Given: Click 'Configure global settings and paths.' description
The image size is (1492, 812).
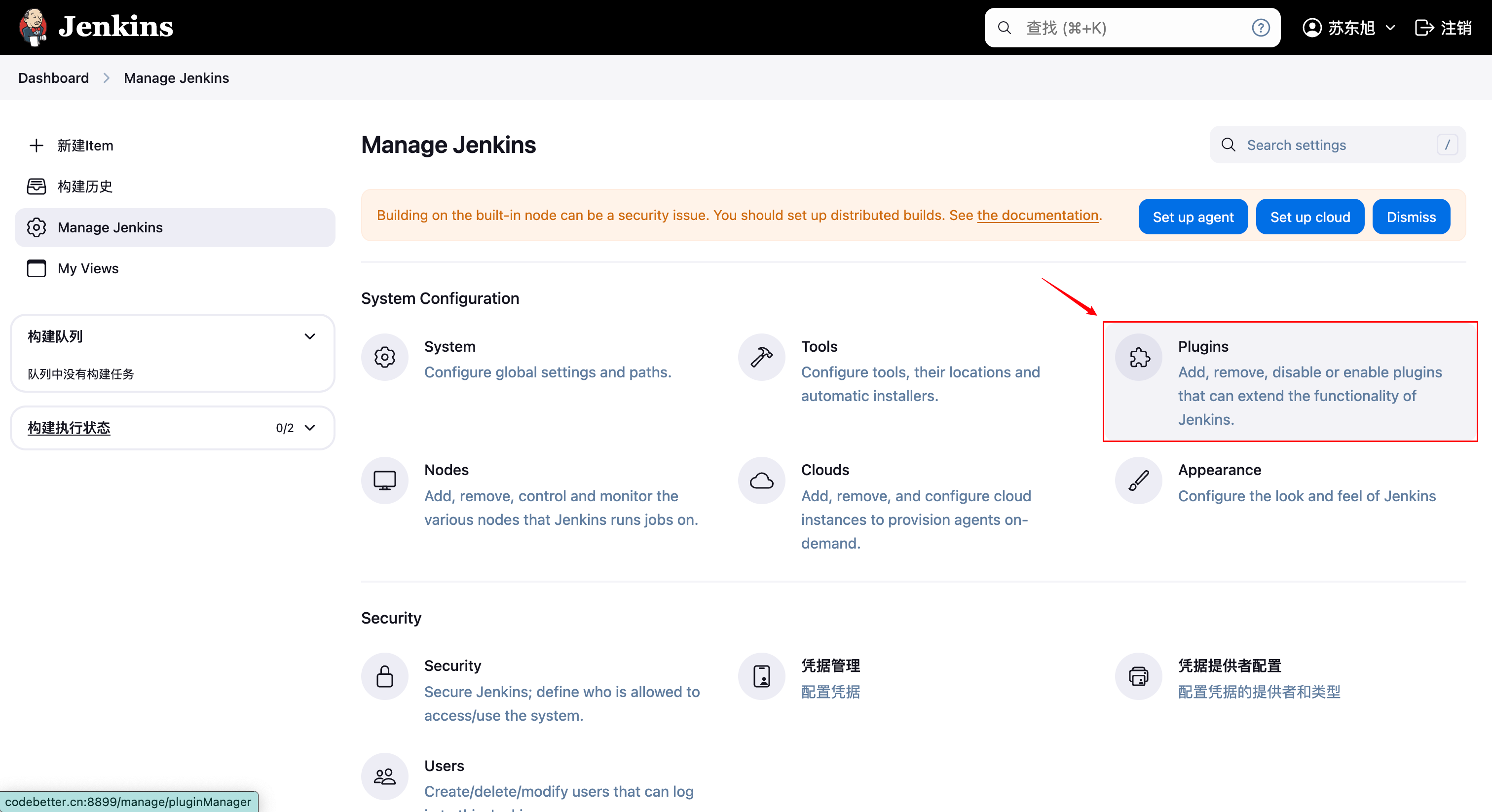Looking at the screenshot, I should click(547, 372).
